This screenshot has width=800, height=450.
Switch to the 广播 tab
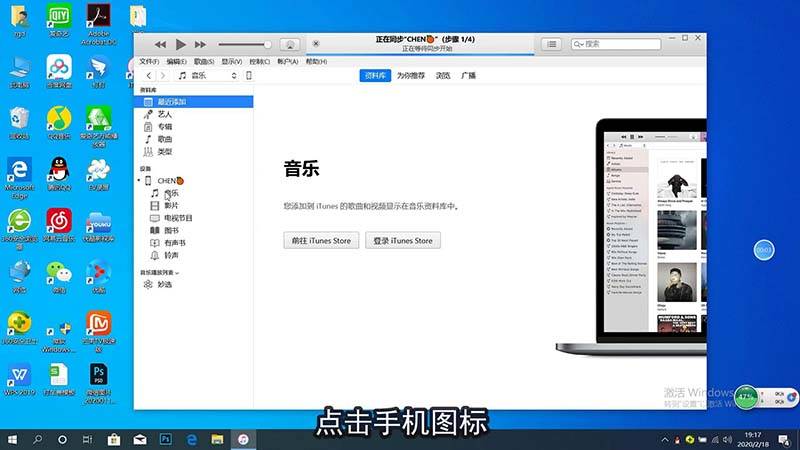tap(468, 76)
